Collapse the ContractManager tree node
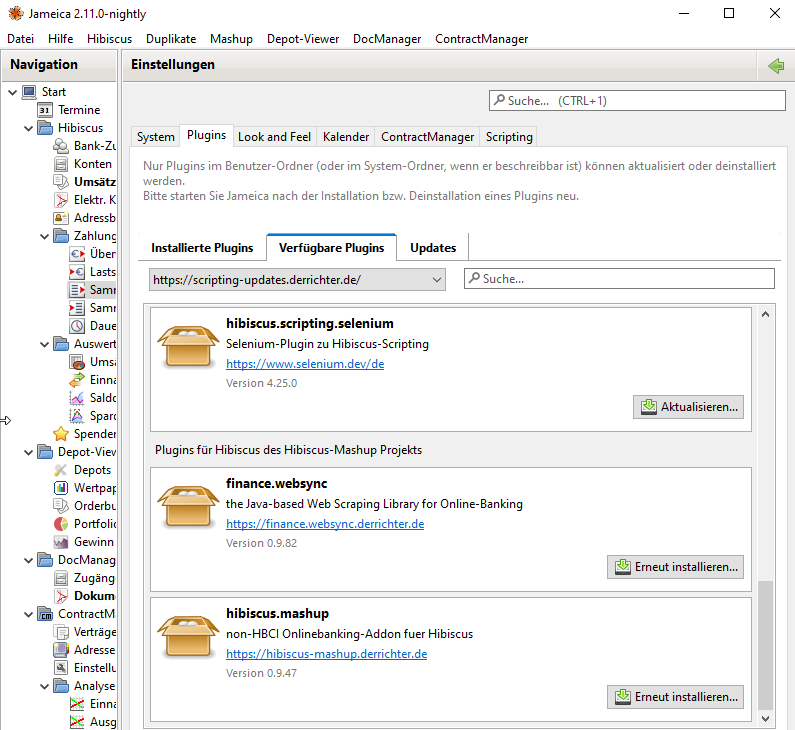795x730 pixels. point(29,614)
